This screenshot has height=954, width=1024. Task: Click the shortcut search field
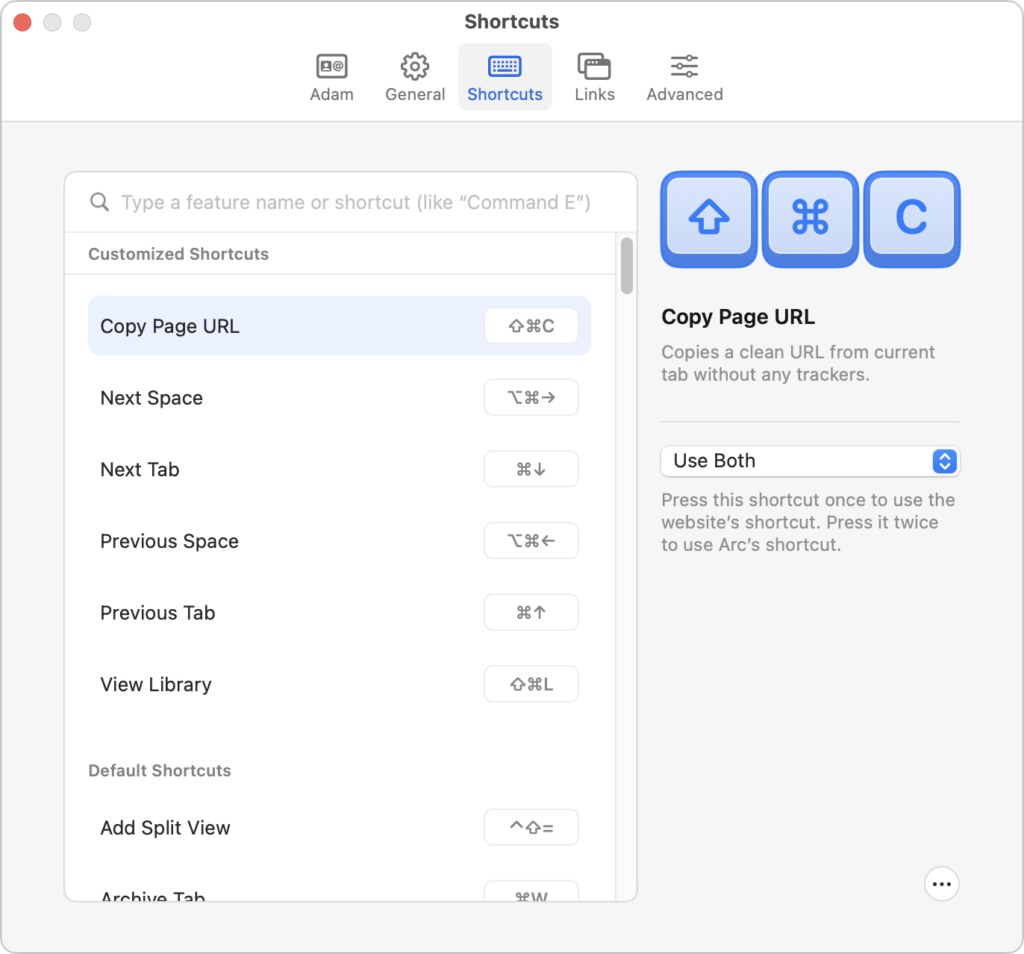tap(351, 202)
